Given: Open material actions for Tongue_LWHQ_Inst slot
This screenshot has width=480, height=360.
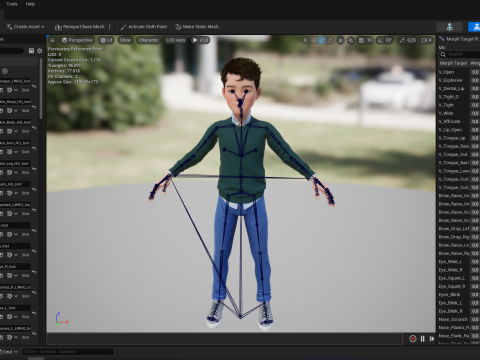Looking at the screenshot, I should point(10,90).
